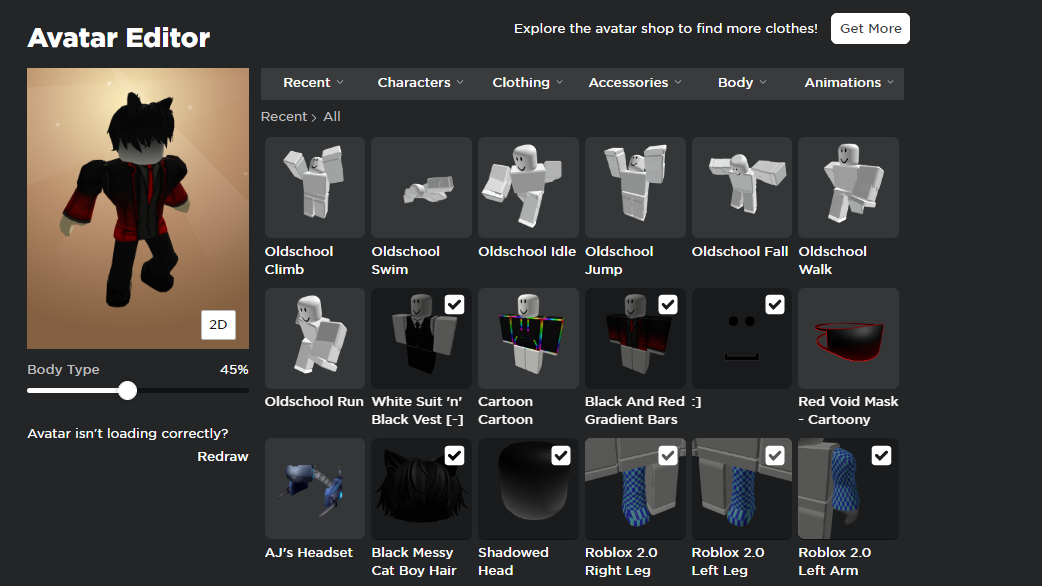Image resolution: width=1042 pixels, height=586 pixels.
Task: Click the Oldschool Run name text
Action: [314, 402]
